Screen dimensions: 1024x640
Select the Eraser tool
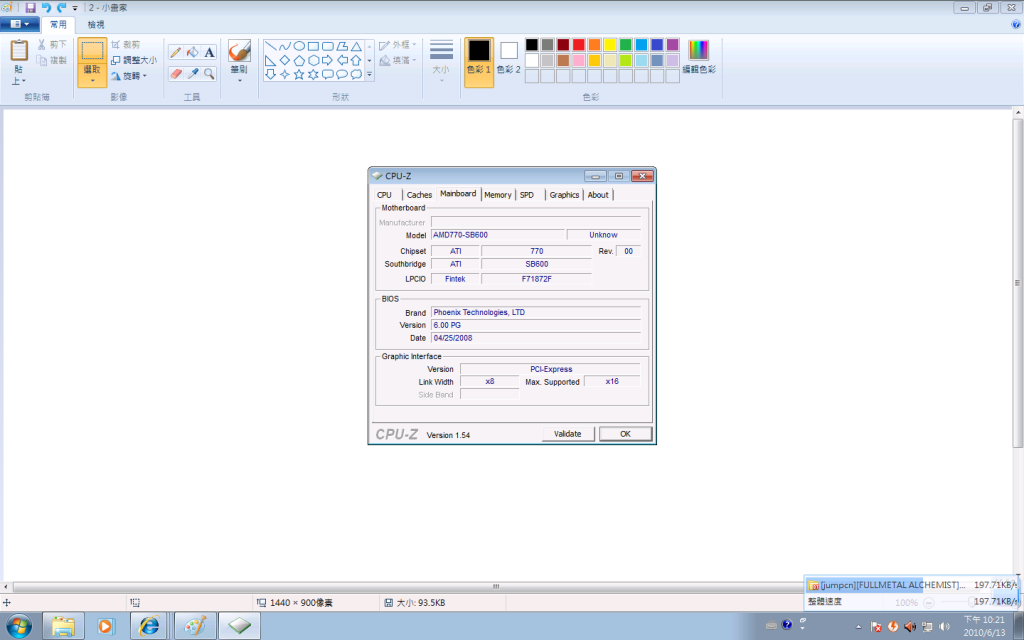176,73
